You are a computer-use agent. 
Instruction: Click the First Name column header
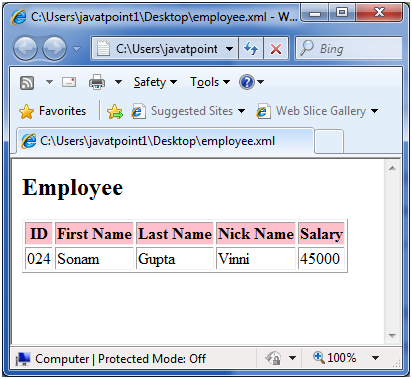[x=94, y=234]
